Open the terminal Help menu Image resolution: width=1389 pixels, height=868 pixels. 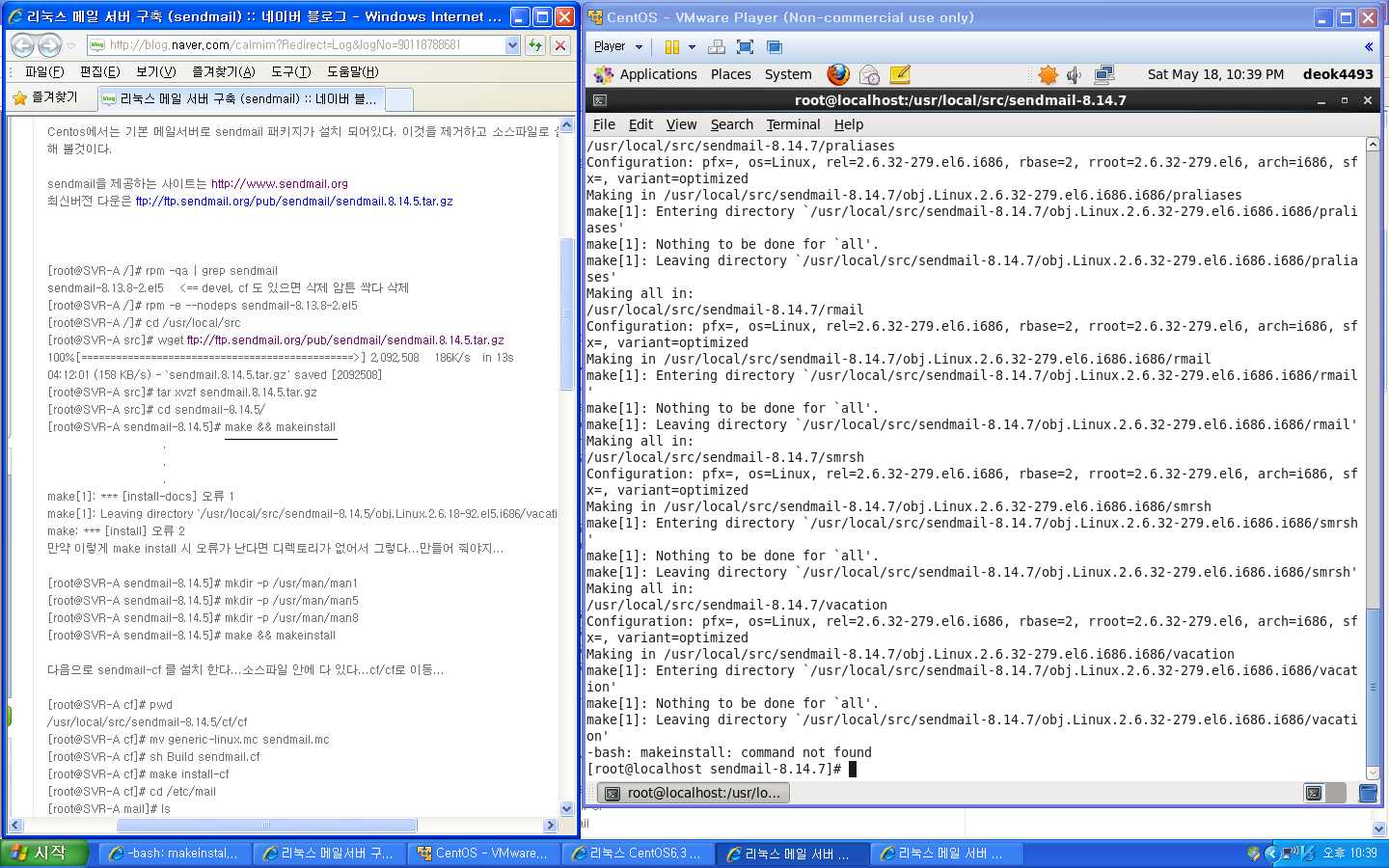[x=849, y=124]
